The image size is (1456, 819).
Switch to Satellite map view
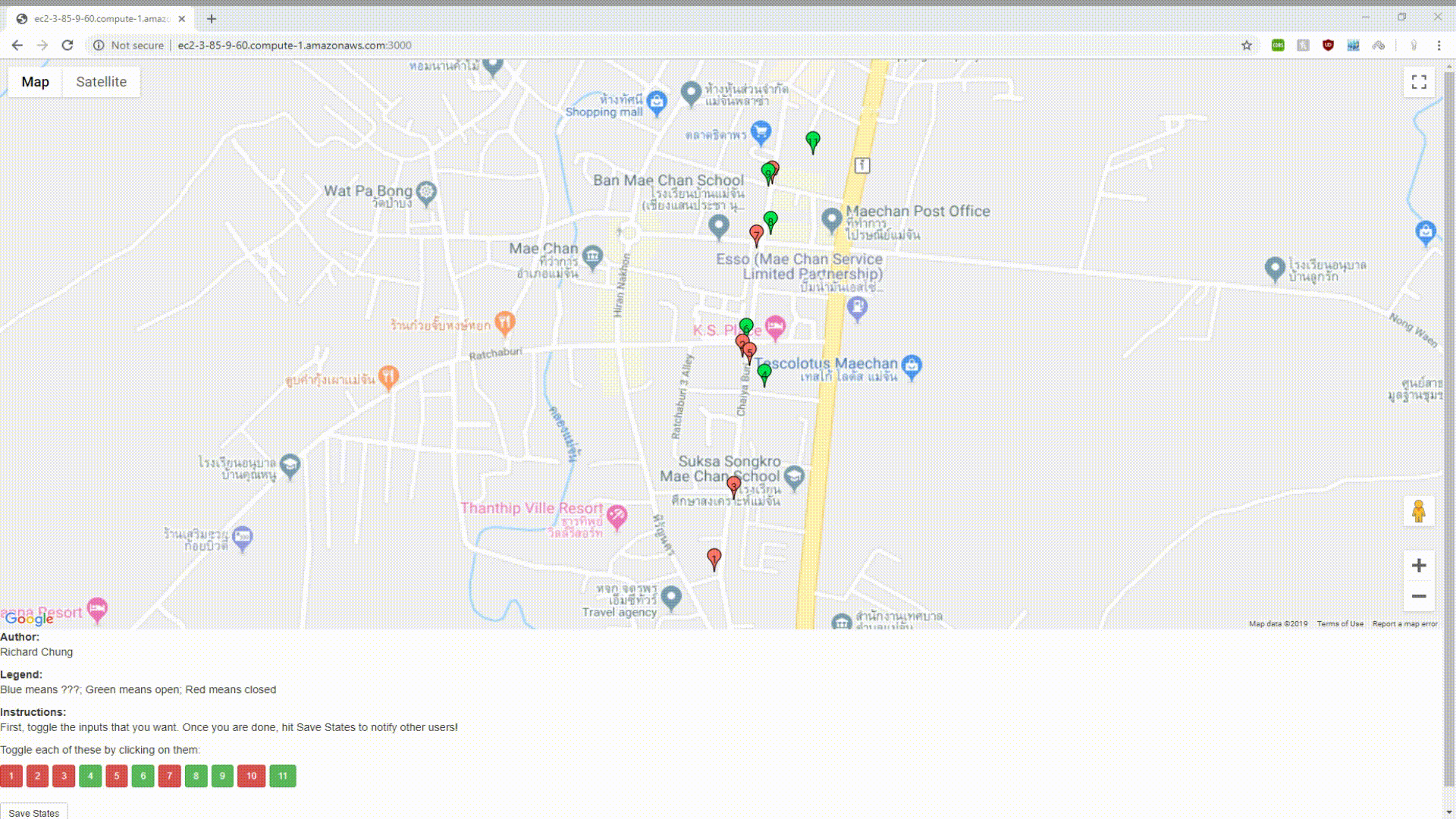101,82
